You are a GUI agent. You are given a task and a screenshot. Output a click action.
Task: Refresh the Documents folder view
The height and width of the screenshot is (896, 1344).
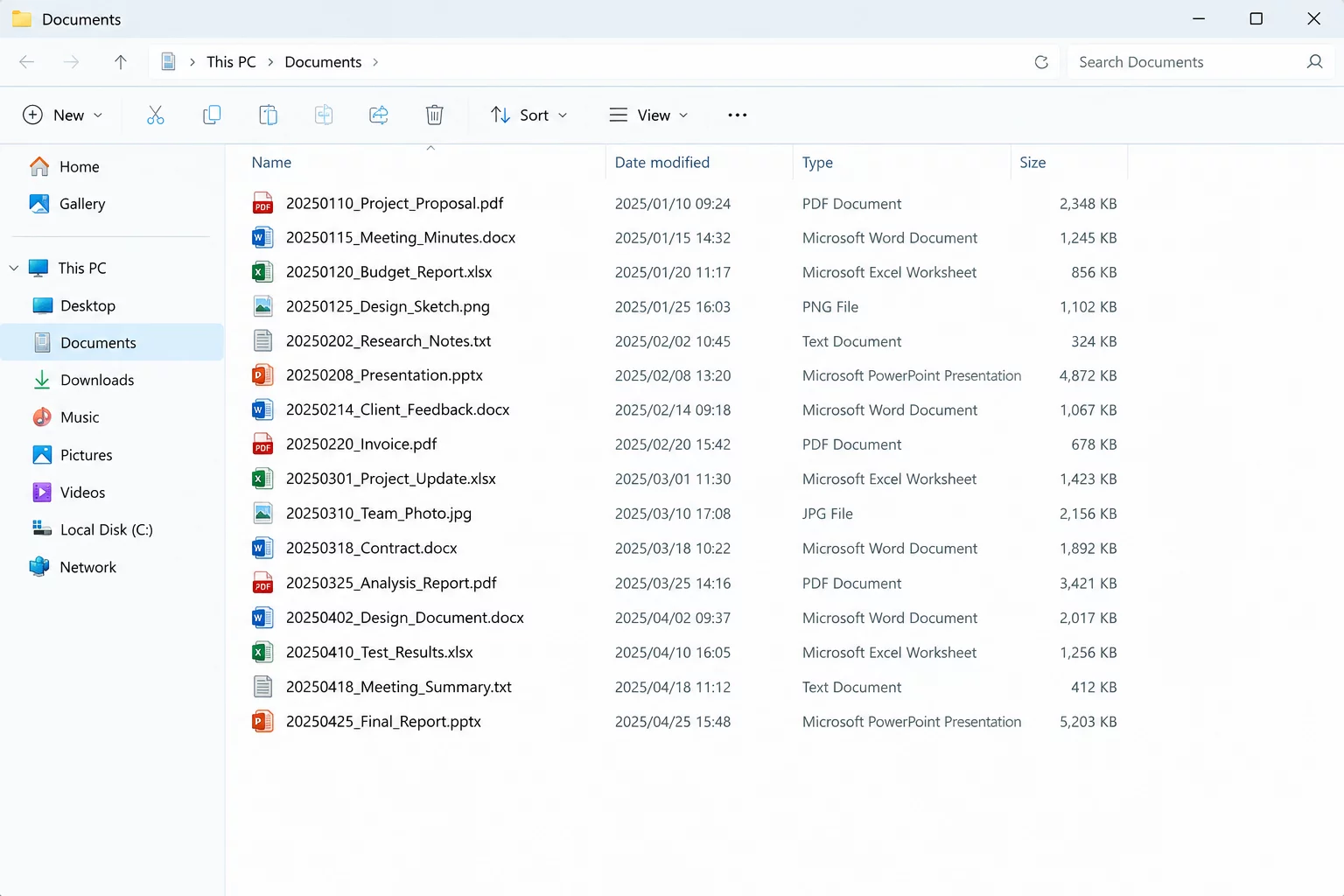coord(1041,62)
